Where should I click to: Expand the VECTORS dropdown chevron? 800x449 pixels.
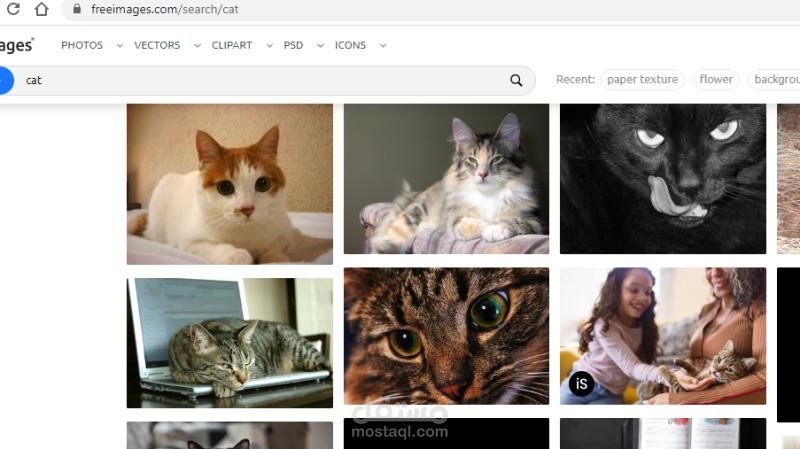(x=197, y=45)
